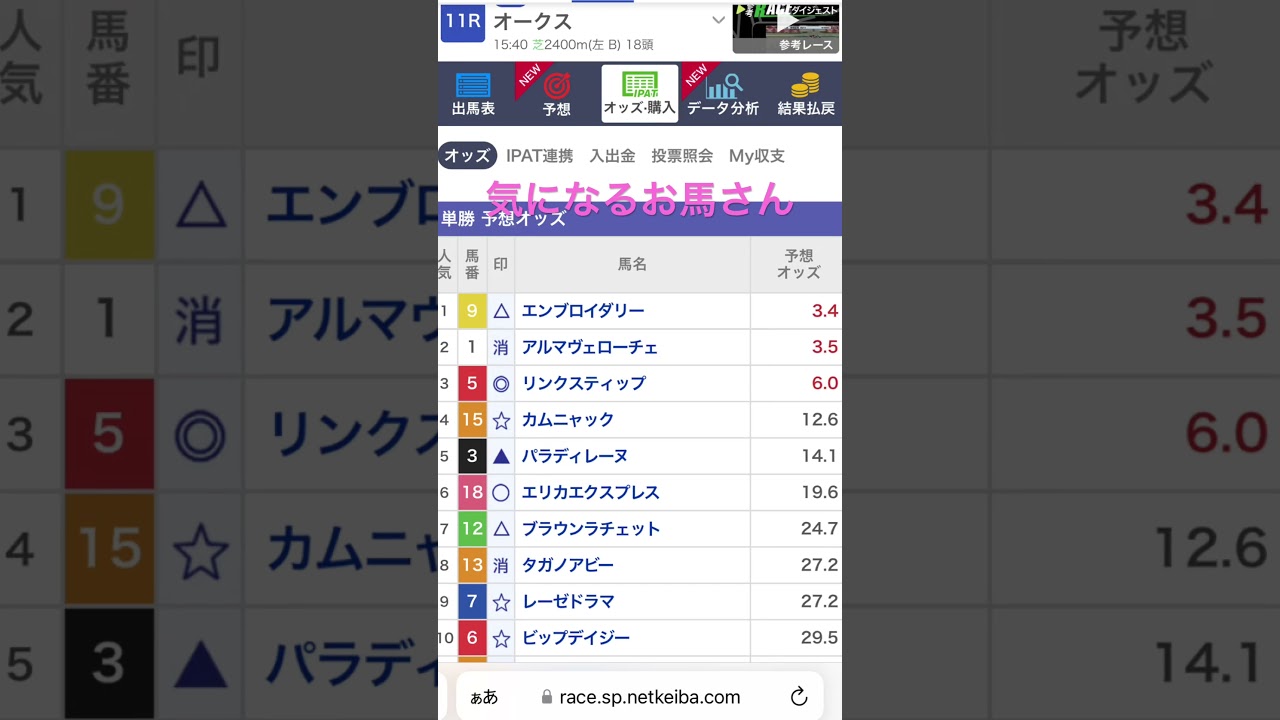Toggle the ▲ mark for パラディレーヌ
Screen dimensions: 1280x720
tap(500, 456)
